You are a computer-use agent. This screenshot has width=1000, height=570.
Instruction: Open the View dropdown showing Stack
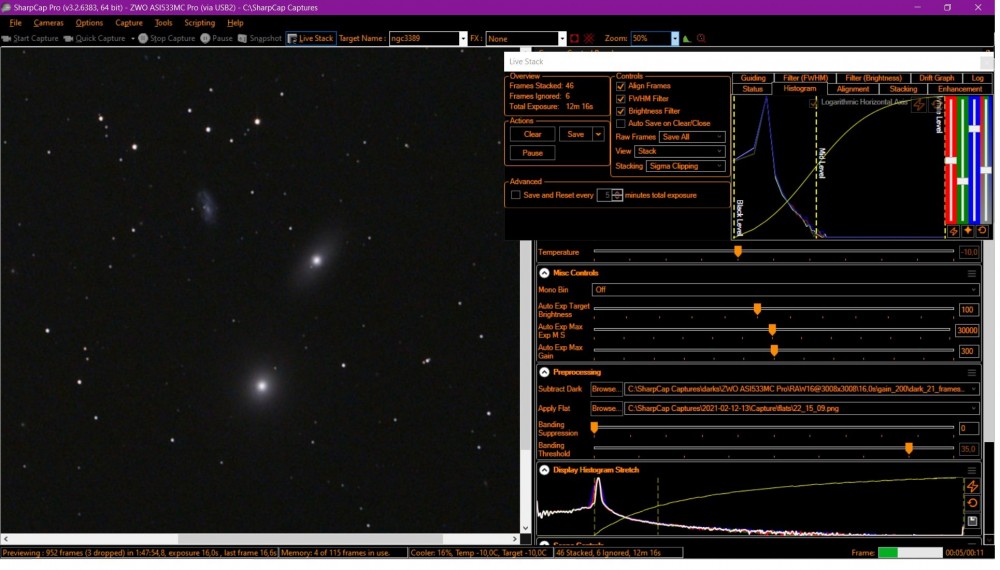[x=680, y=152]
